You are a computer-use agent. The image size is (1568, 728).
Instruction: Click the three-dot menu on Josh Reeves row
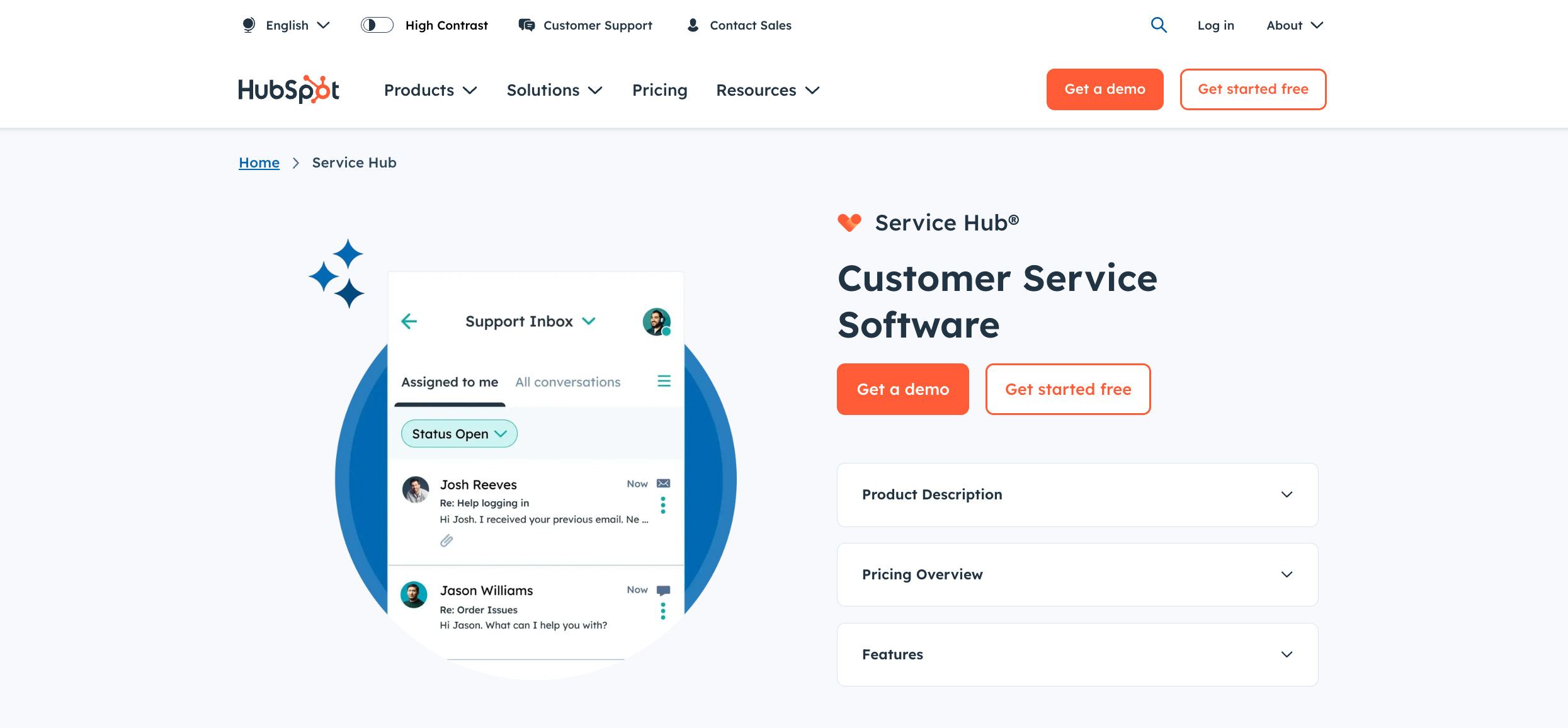(x=663, y=505)
